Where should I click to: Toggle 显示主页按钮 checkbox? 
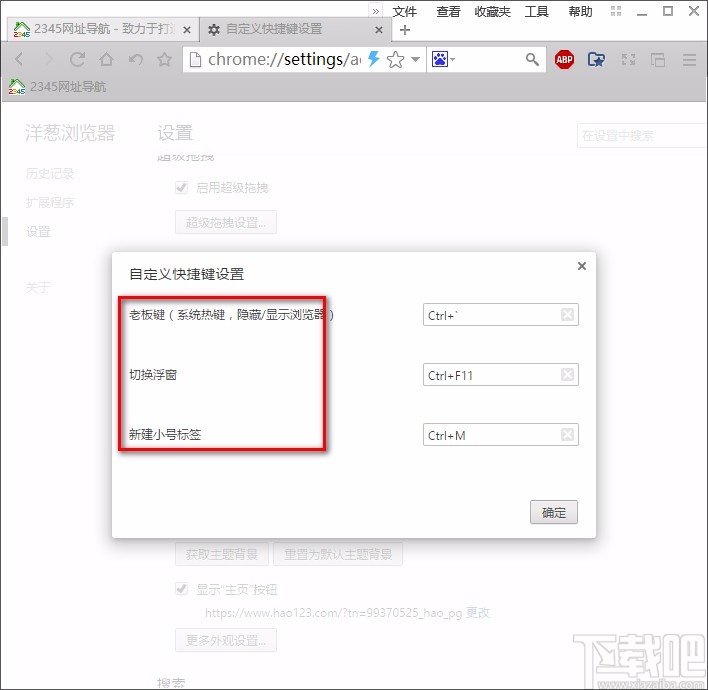click(x=182, y=589)
